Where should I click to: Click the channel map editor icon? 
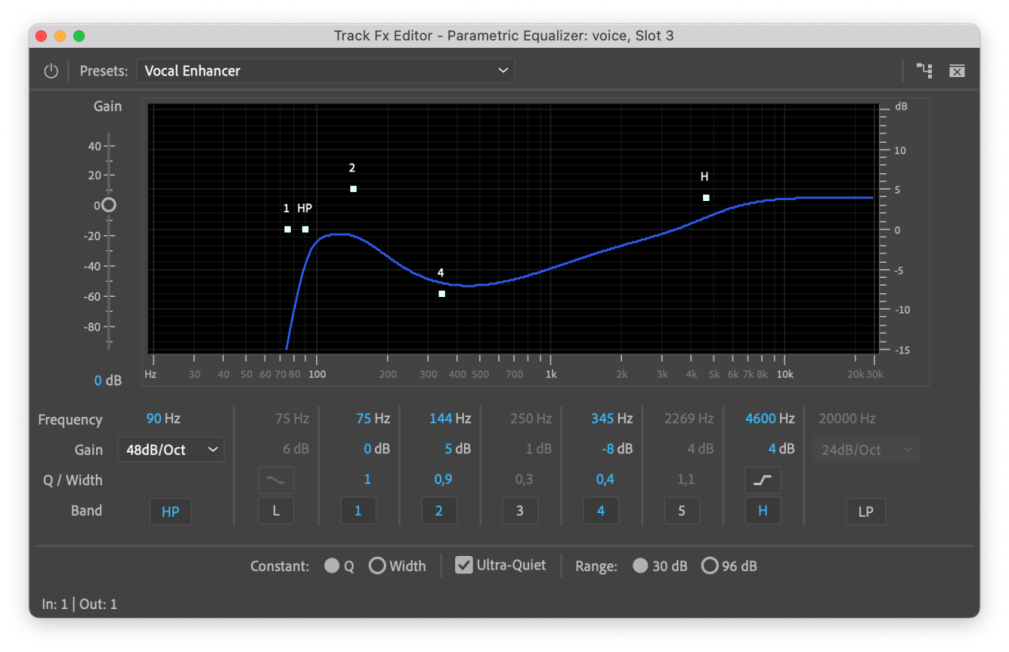924,71
